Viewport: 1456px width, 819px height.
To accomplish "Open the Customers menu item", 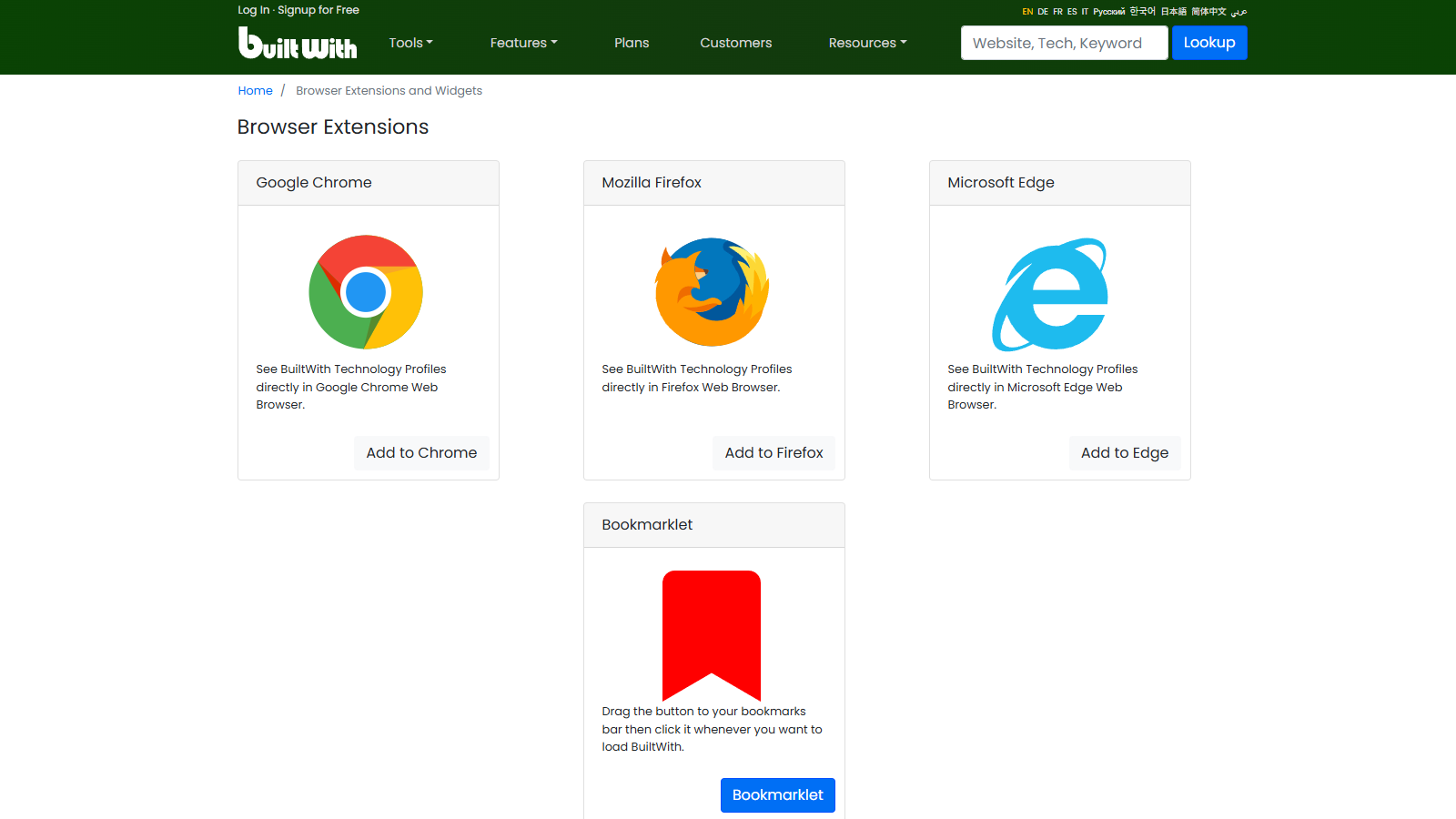I will coord(735,43).
